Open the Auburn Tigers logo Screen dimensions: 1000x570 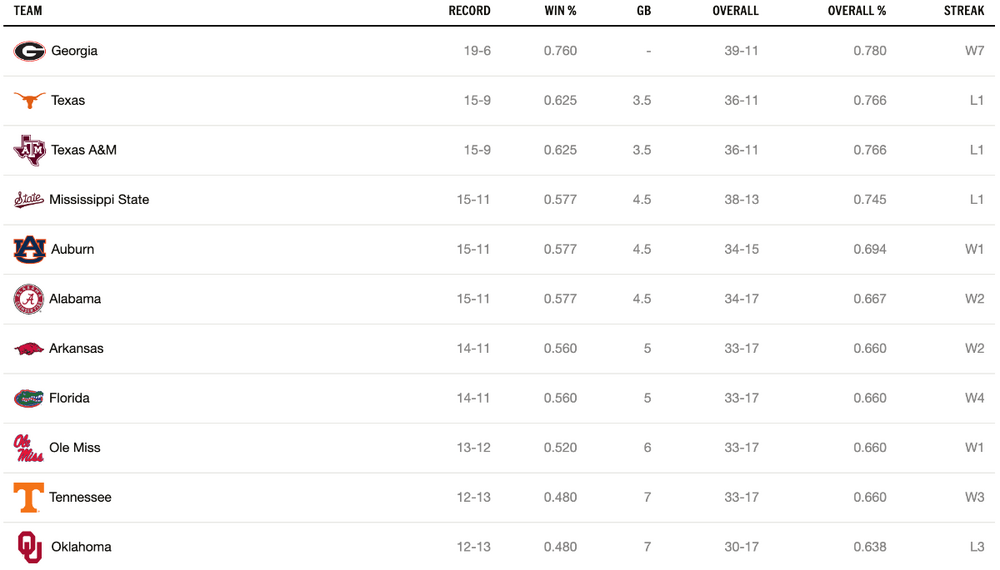(29, 249)
